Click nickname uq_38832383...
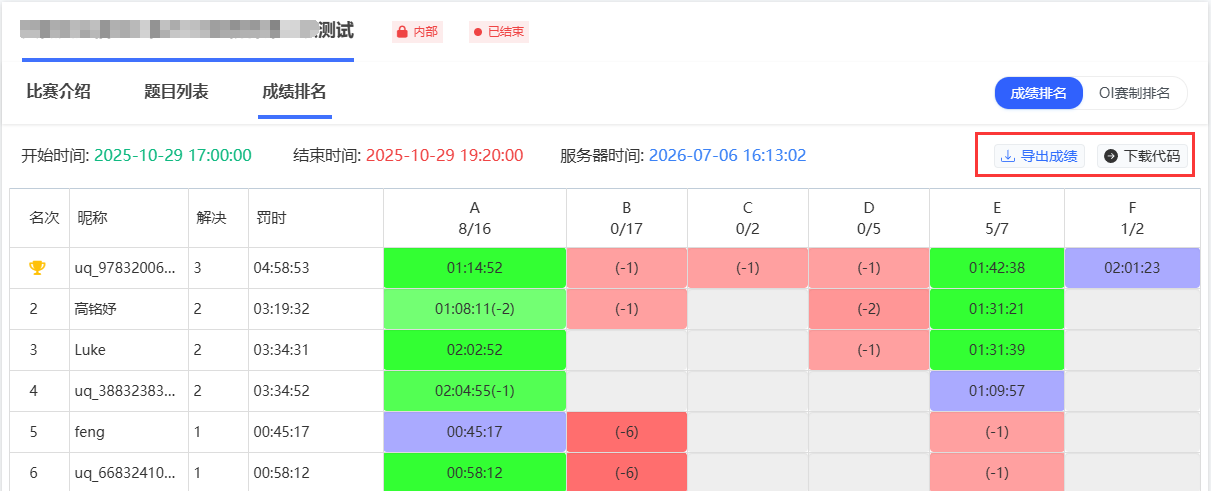The image size is (1211, 491). pos(127,391)
